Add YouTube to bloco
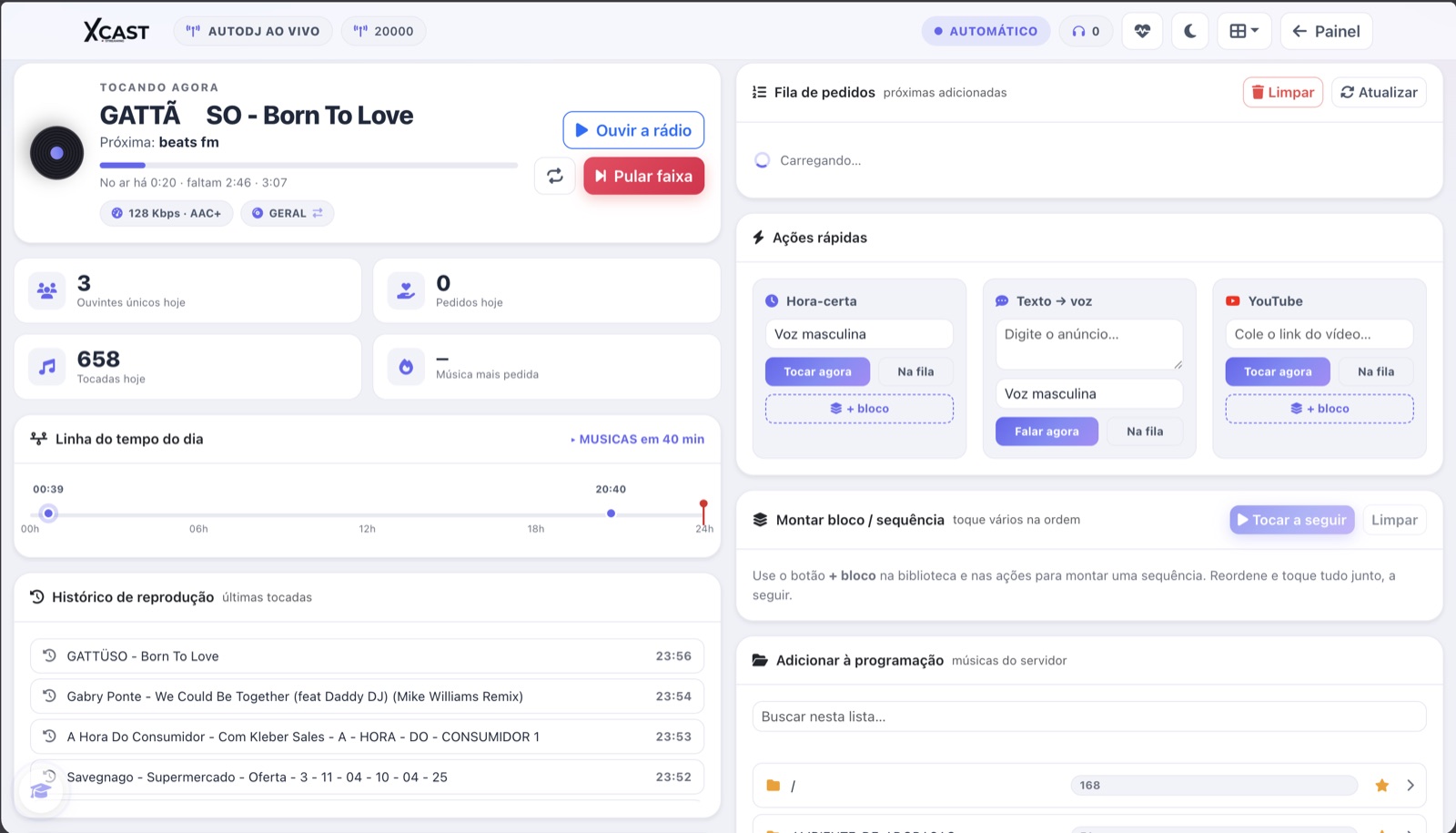 [x=1319, y=409]
